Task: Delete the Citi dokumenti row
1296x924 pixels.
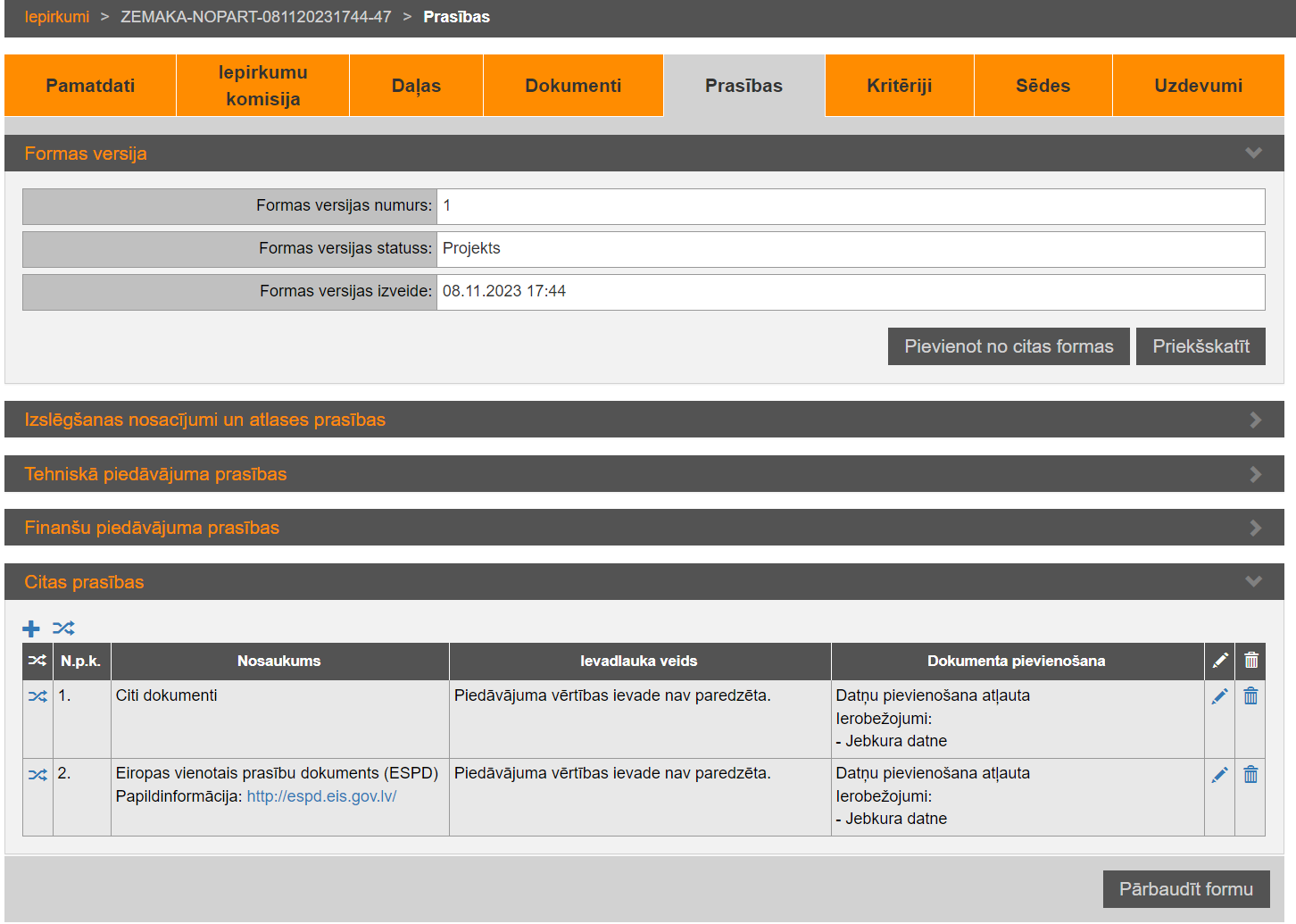Action: 1250,696
